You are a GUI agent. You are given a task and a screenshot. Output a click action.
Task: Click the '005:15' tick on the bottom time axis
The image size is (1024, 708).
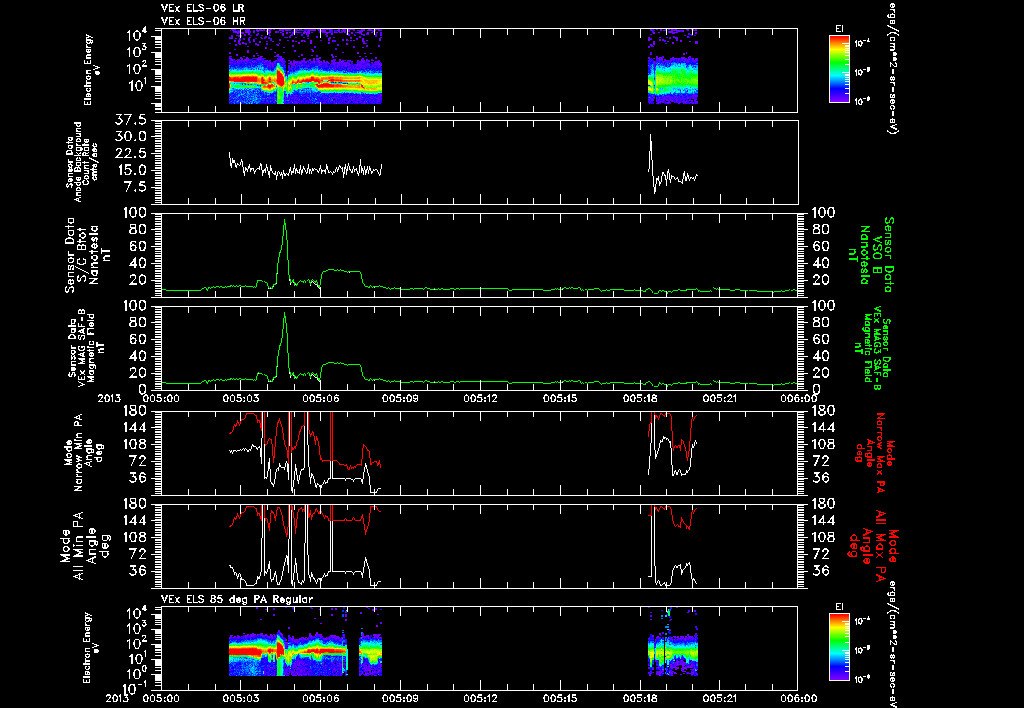561,698
